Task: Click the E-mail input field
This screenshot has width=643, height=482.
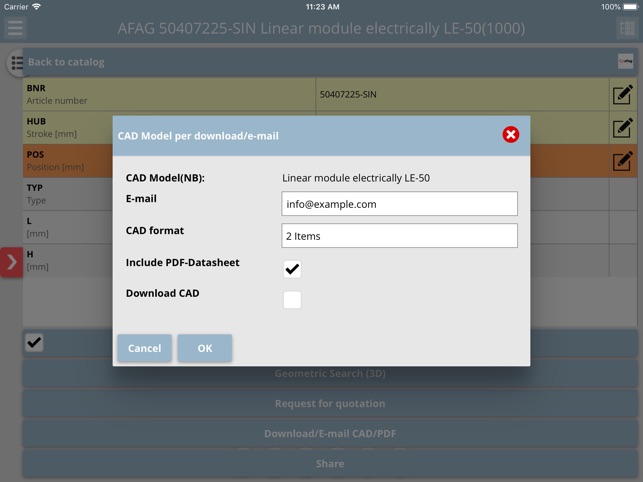Action: [x=399, y=204]
